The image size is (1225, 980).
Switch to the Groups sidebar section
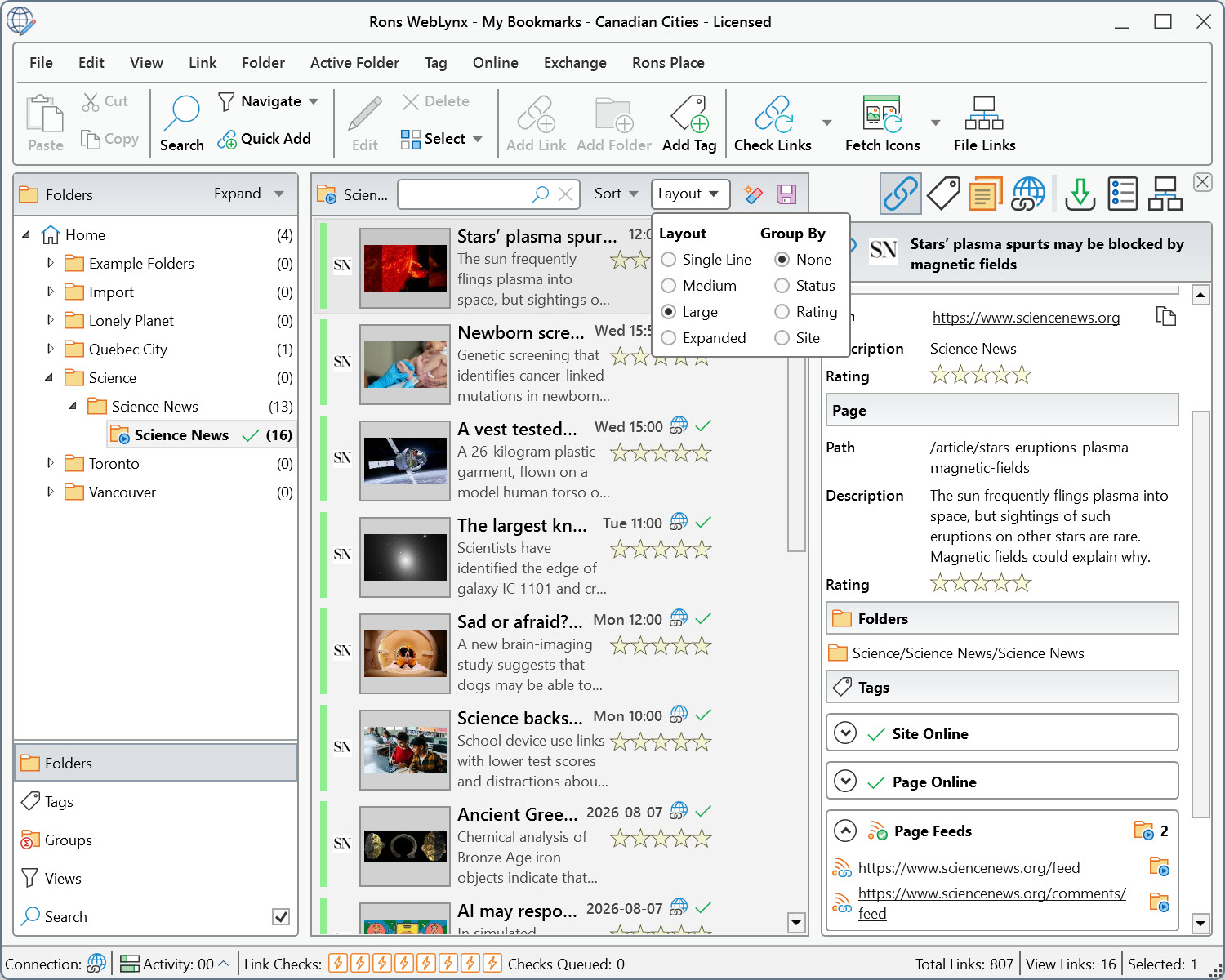155,840
